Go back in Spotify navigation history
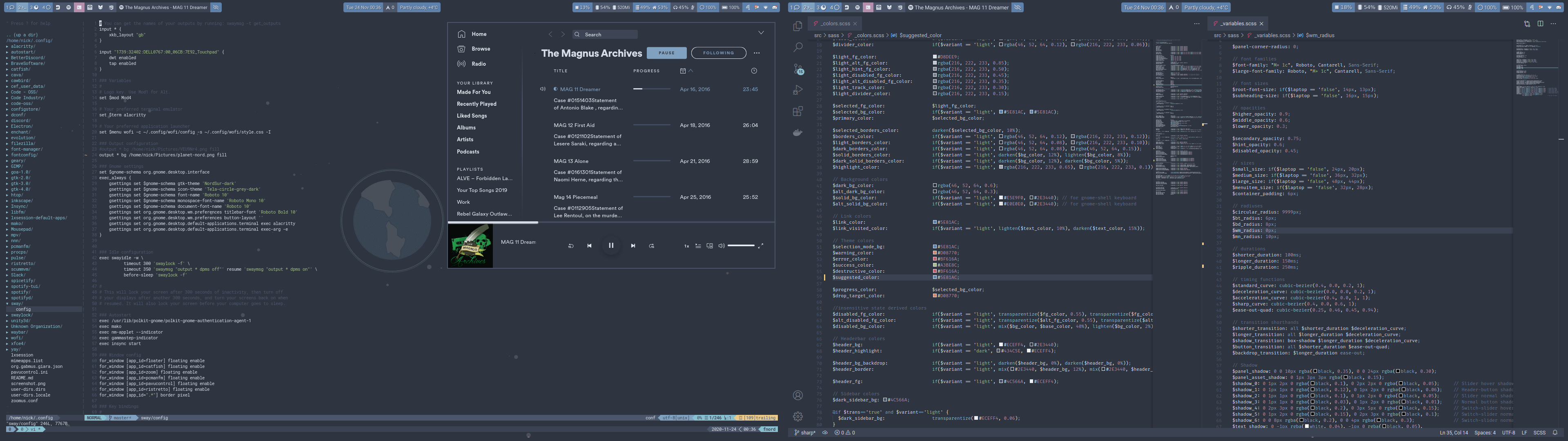The image size is (1568, 441). (550, 34)
